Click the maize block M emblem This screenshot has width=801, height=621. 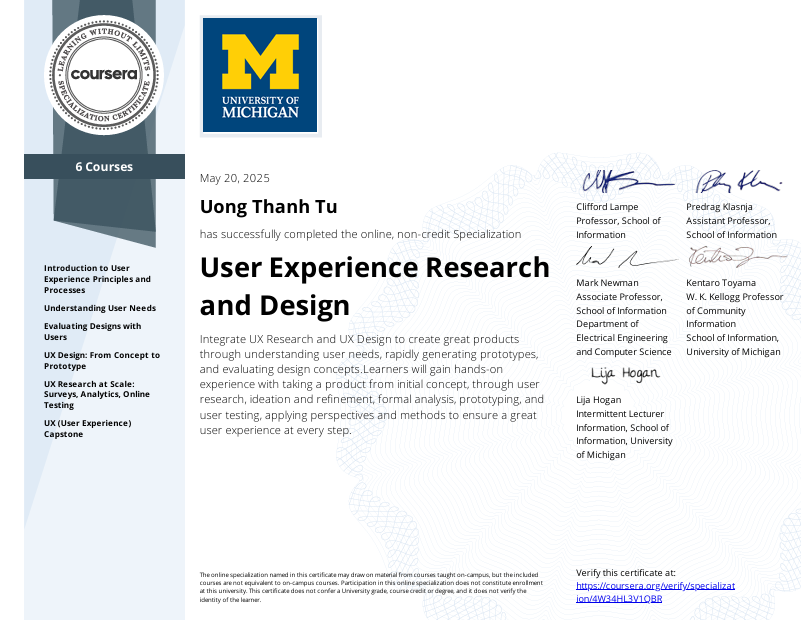259,62
